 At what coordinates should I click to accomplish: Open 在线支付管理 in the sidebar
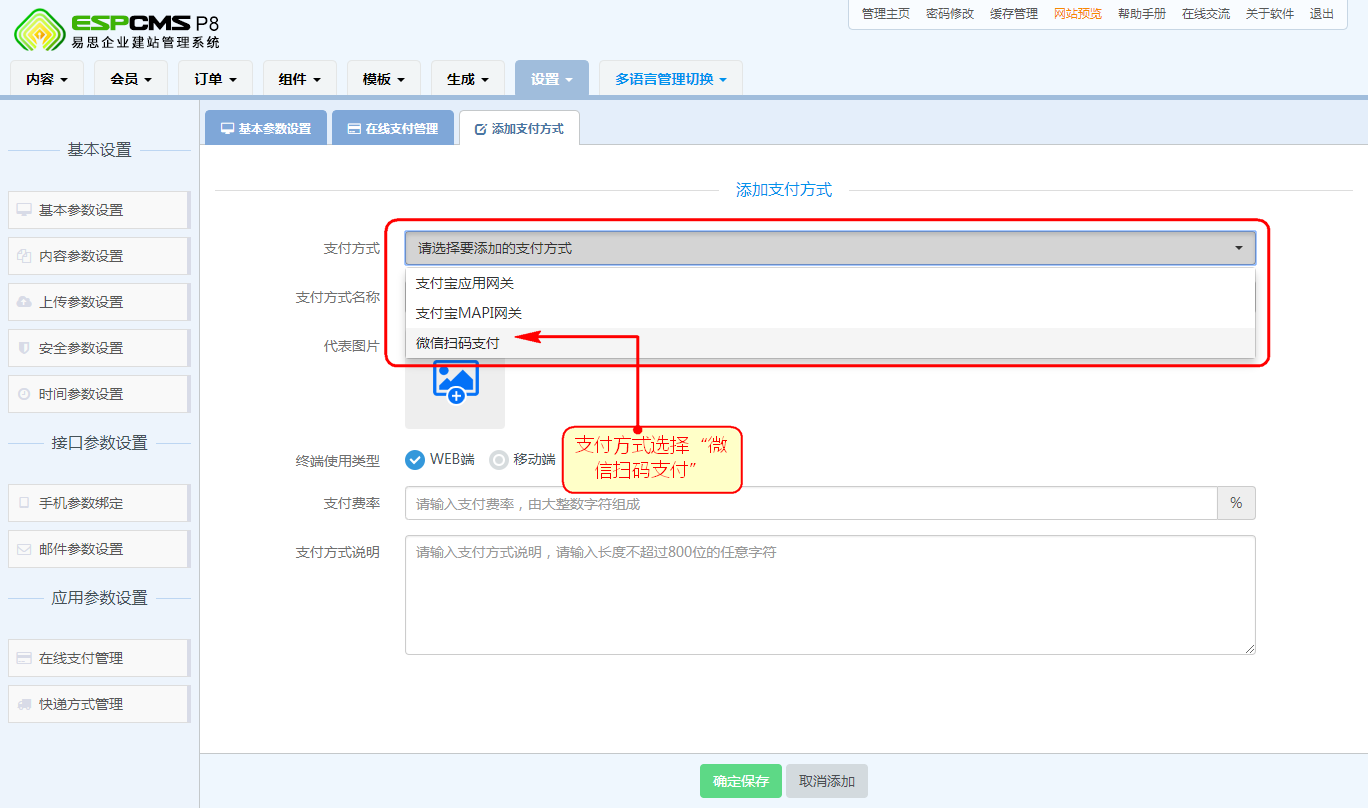tap(98, 658)
